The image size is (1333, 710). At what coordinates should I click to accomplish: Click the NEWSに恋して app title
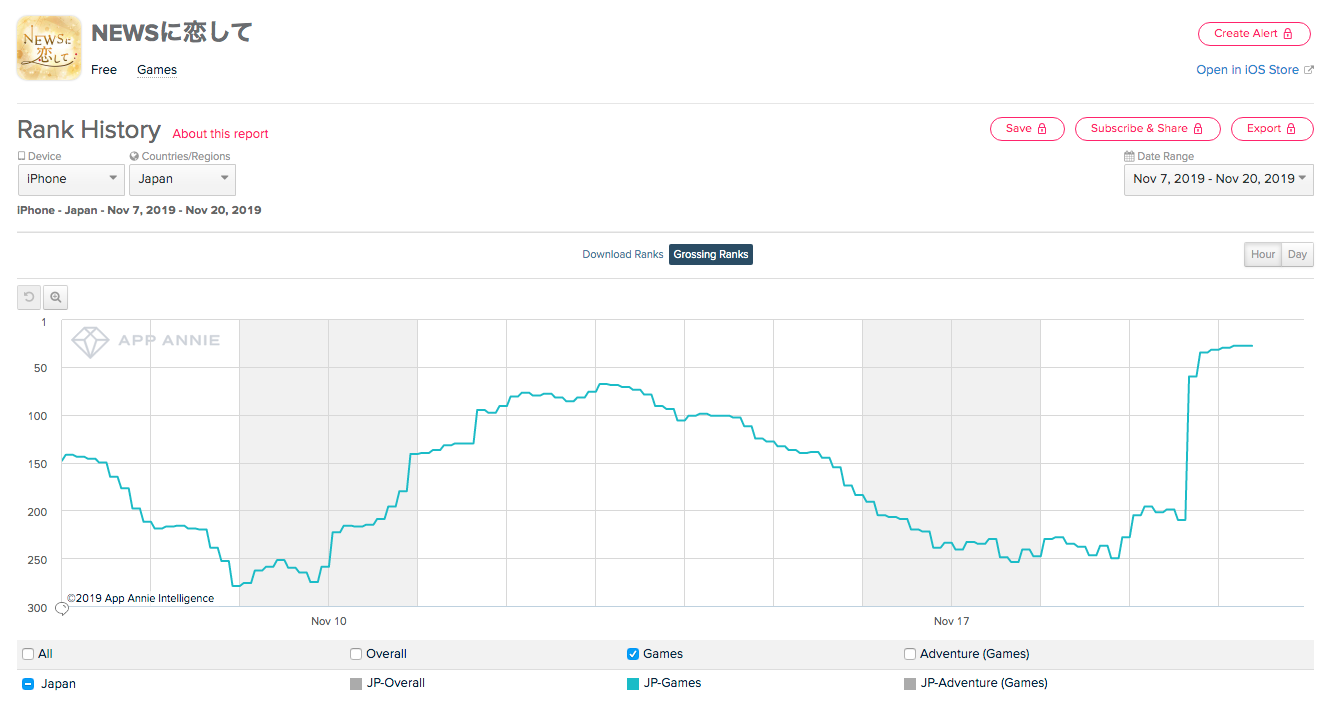(x=171, y=33)
